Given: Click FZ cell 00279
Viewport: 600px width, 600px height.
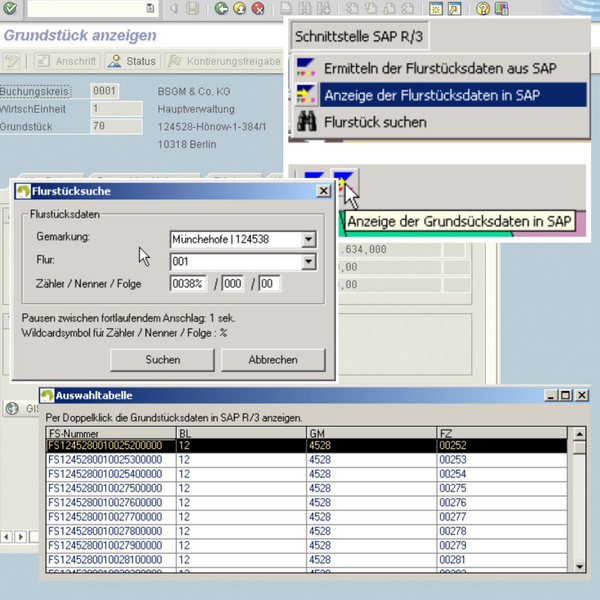Looking at the screenshot, I should click(502, 545).
